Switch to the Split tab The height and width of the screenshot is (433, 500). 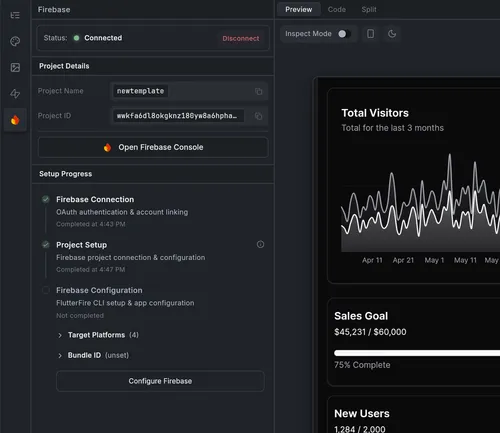coord(369,9)
